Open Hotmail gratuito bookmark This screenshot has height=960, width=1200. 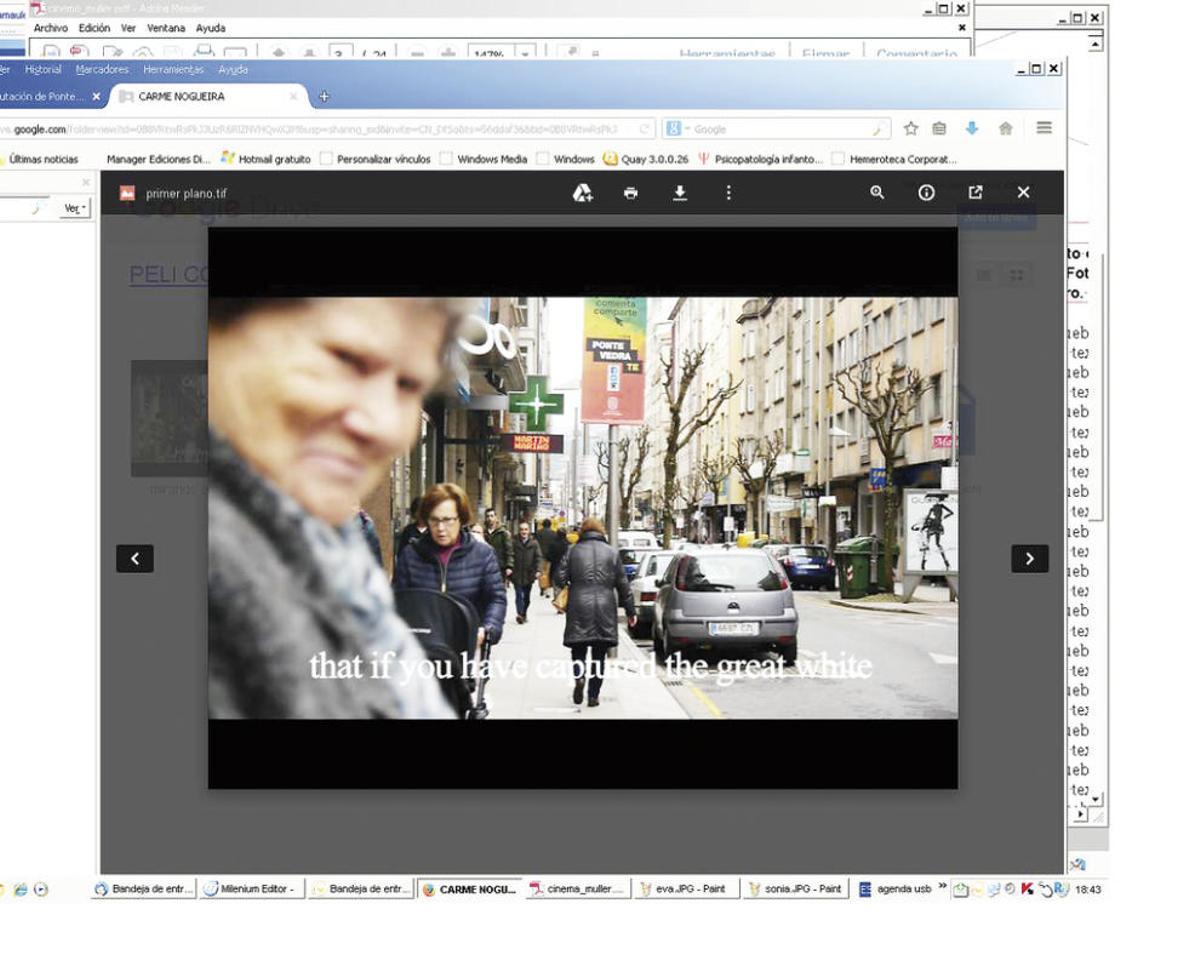265,159
